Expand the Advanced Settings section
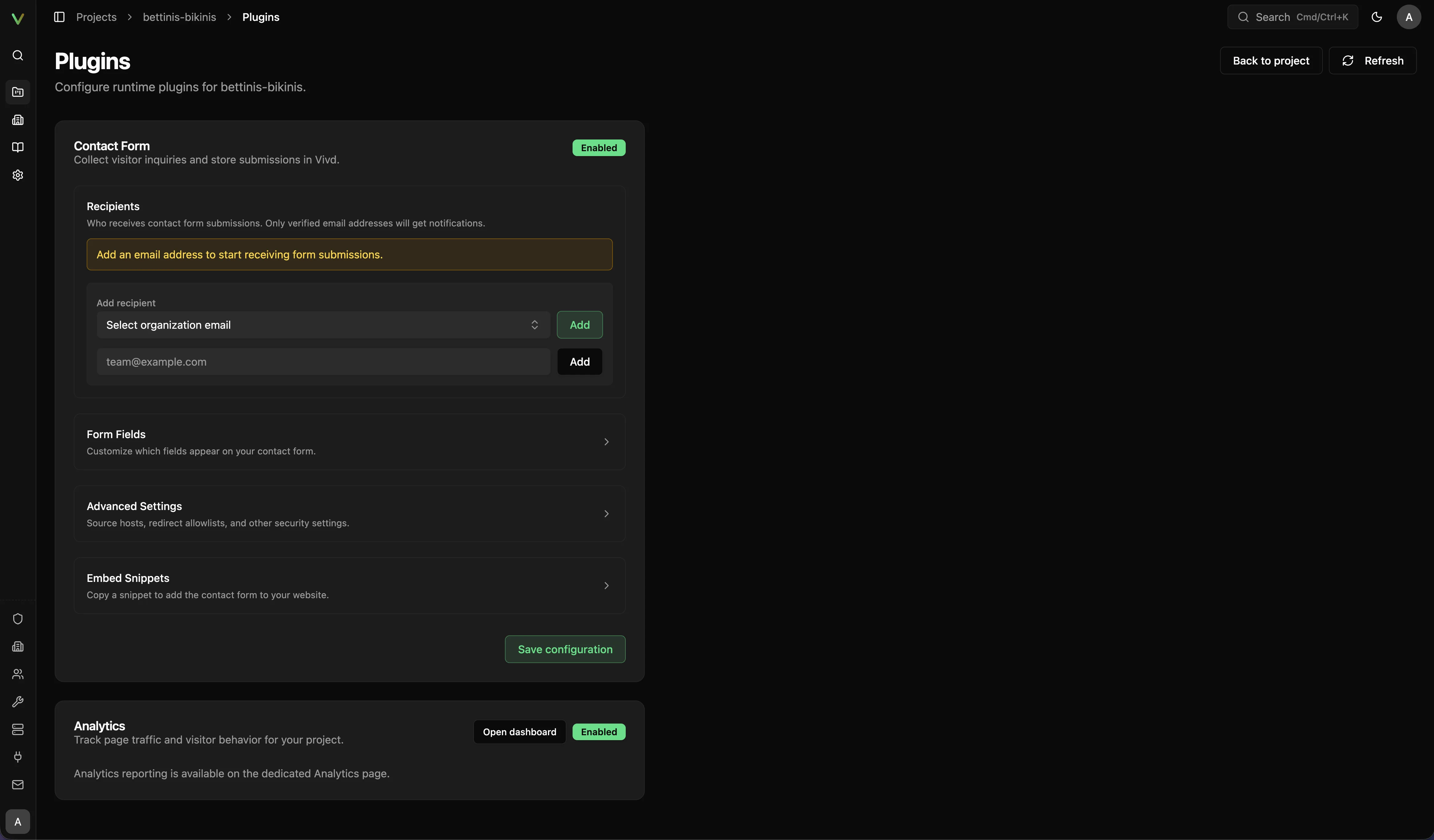Viewport: 1434px width, 840px height. point(349,513)
